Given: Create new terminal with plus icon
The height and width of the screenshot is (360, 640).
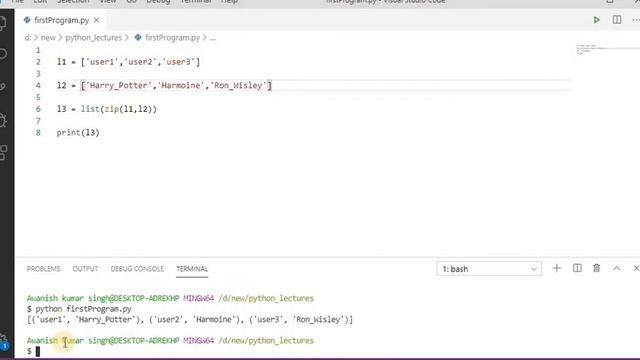Looking at the screenshot, I should coord(556,268).
